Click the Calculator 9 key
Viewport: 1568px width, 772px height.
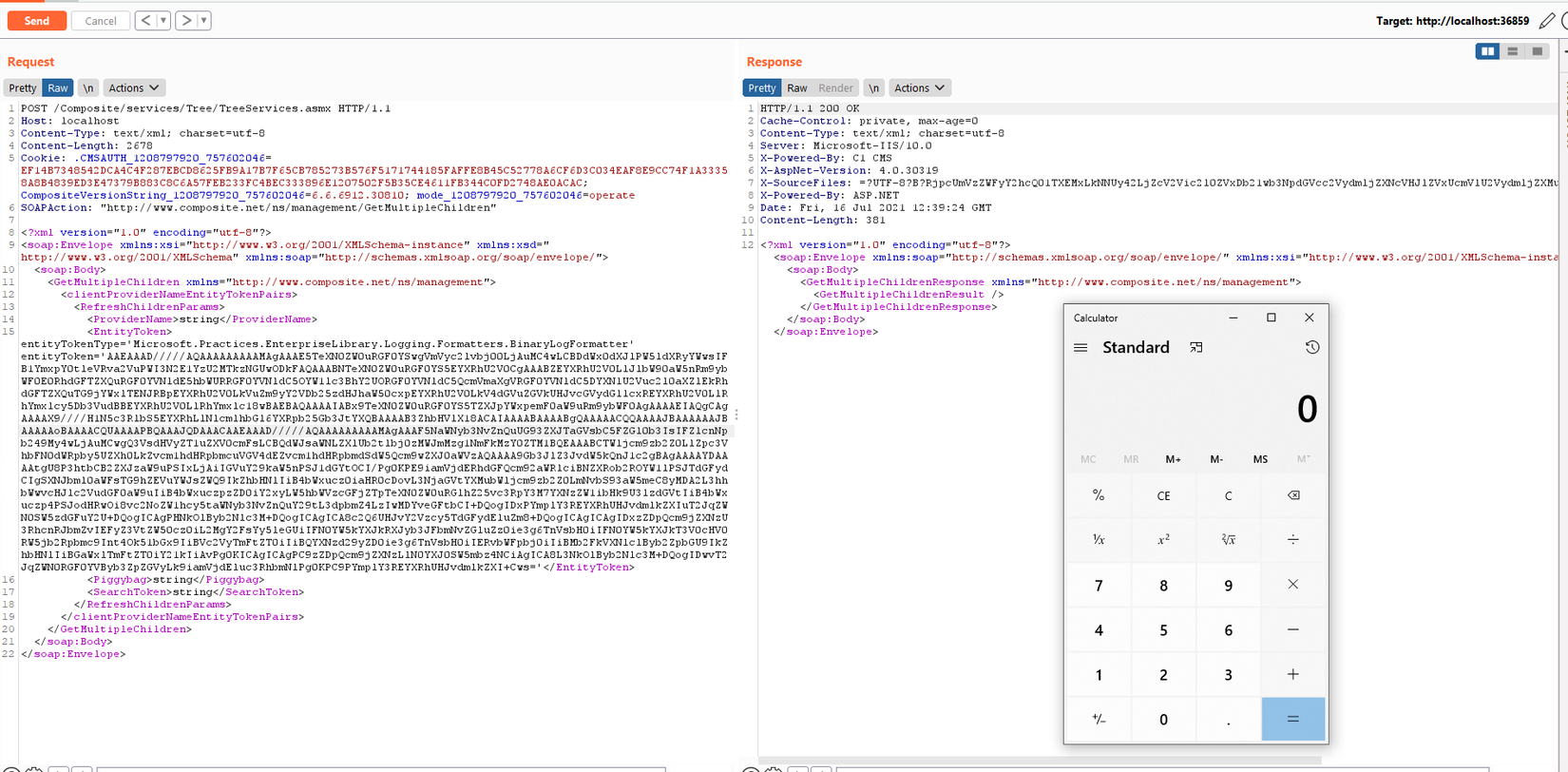point(1228,585)
